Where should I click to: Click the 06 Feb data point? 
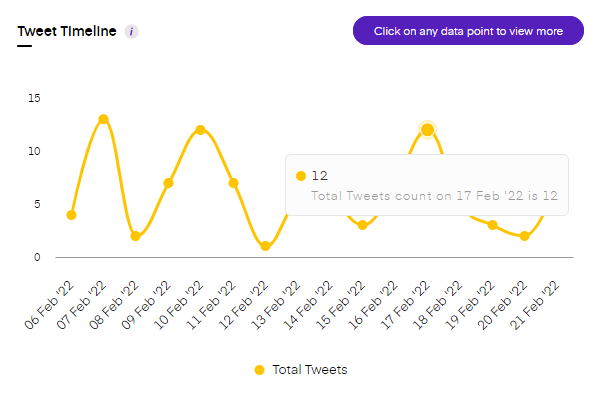[71, 215]
